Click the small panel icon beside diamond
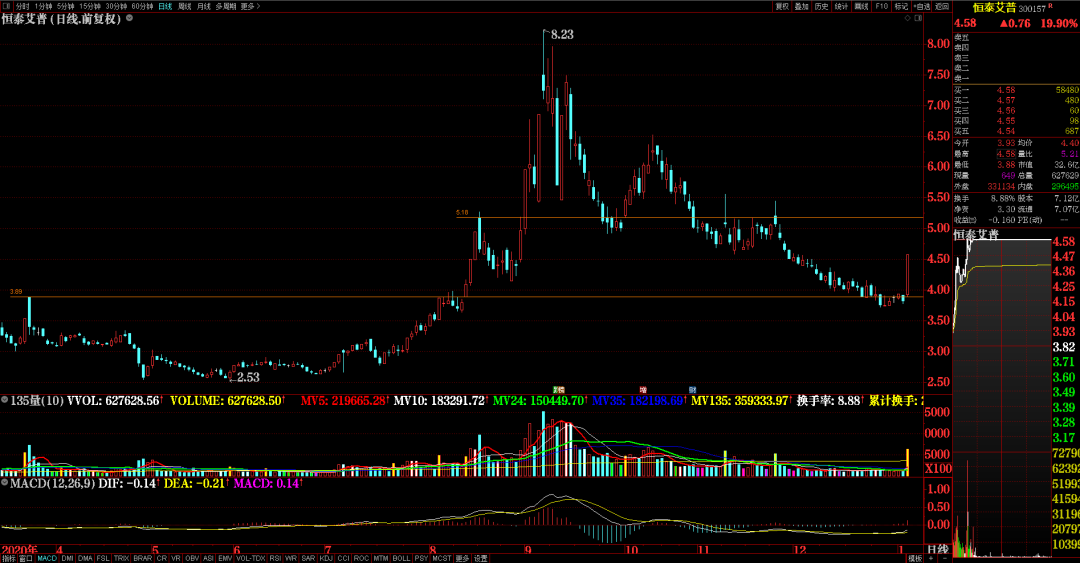The height and width of the screenshot is (563, 1080). pyautogui.click(x=918, y=18)
